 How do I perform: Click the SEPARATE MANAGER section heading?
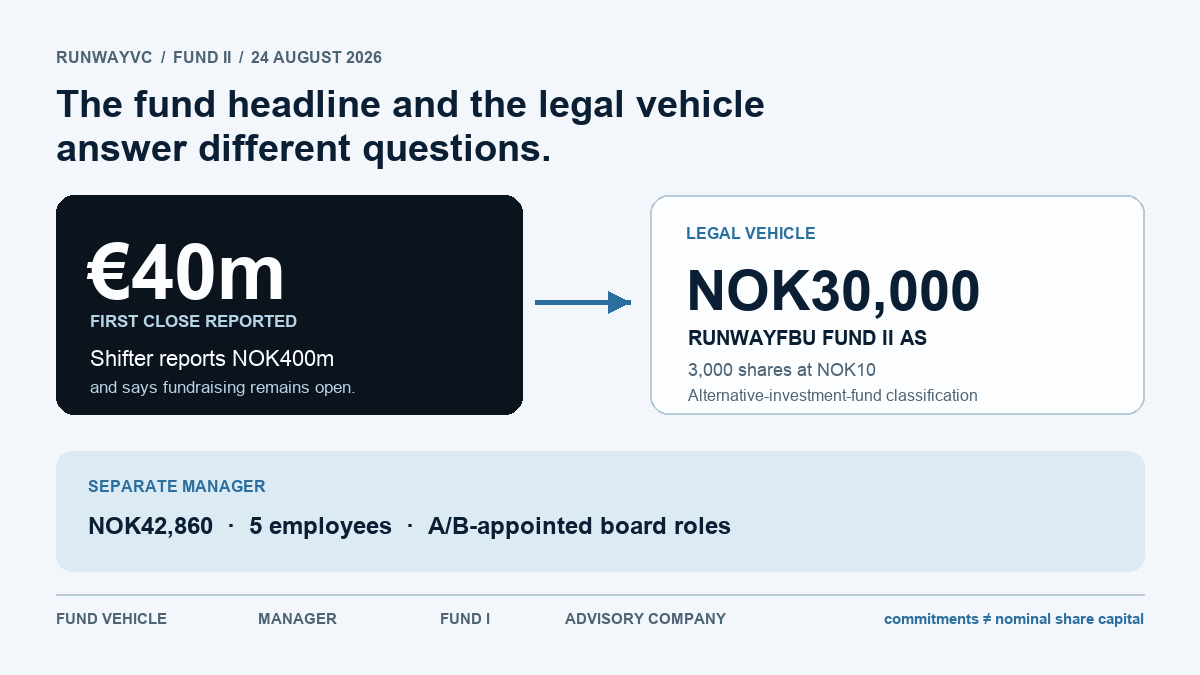(177, 487)
